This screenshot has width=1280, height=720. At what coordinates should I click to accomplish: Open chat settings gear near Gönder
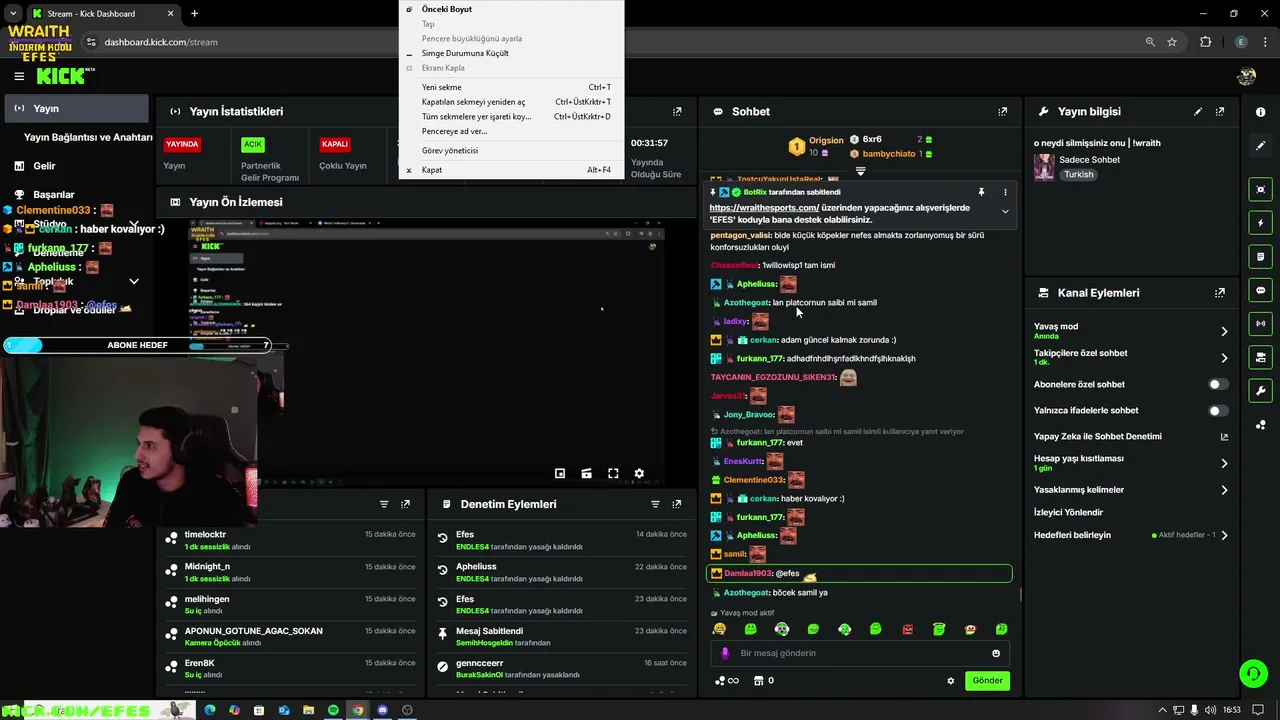point(951,681)
